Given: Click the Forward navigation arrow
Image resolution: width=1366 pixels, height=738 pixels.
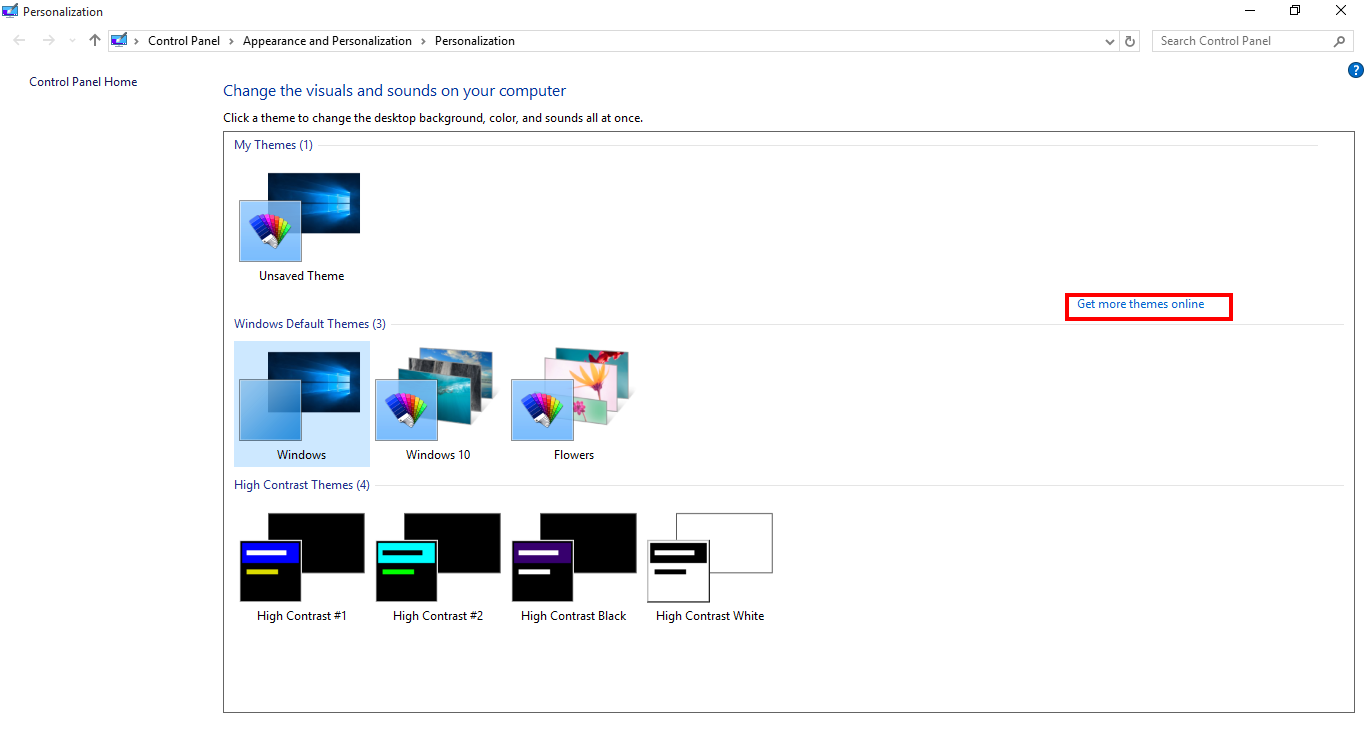Looking at the screenshot, I should coord(48,41).
